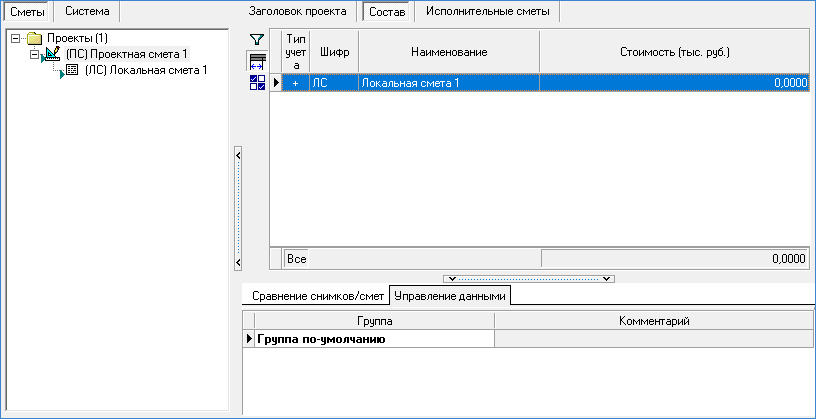Click row indicator arrow of Локальная смета 1
The image size is (816, 419).
click(x=276, y=83)
